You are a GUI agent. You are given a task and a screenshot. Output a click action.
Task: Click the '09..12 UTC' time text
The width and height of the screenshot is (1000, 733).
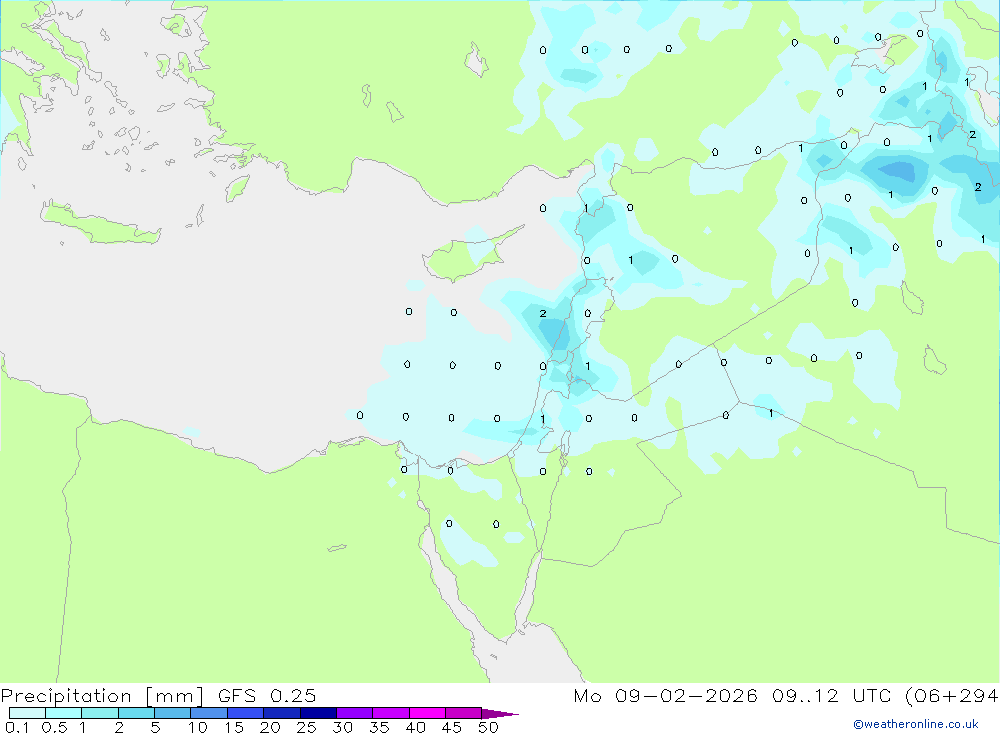tap(831, 695)
